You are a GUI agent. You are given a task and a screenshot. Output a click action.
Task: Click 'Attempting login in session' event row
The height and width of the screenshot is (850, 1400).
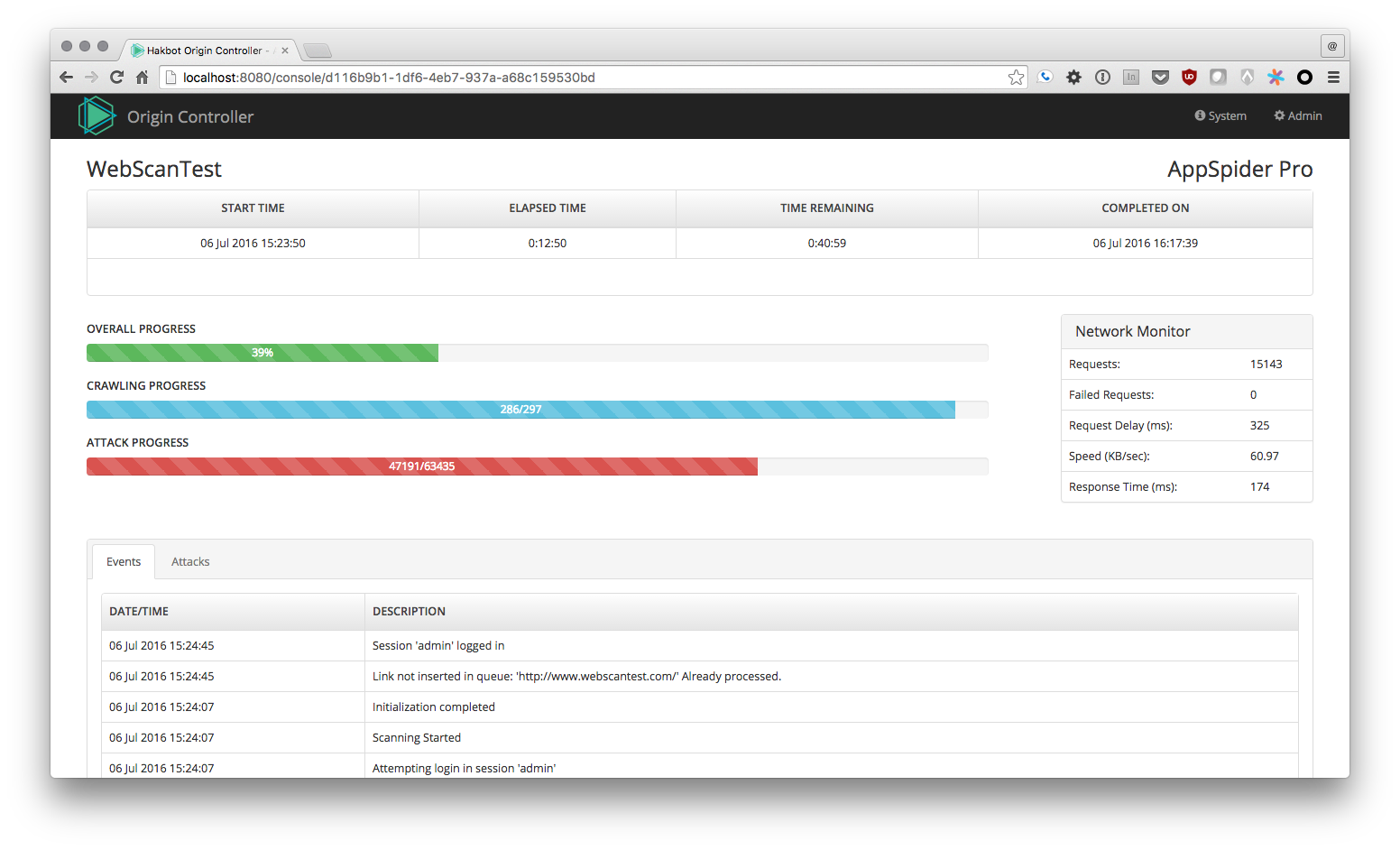coord(700,766)
